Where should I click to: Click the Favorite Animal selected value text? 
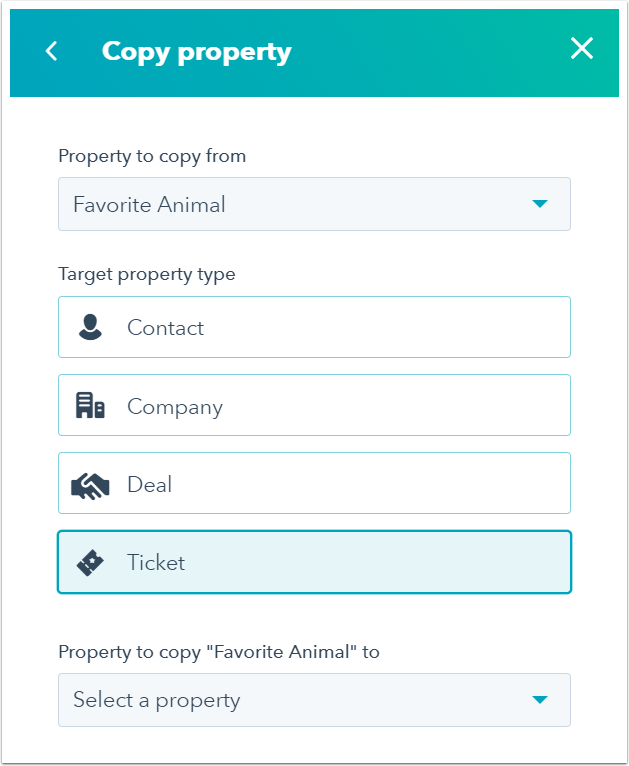coord(149,205)
